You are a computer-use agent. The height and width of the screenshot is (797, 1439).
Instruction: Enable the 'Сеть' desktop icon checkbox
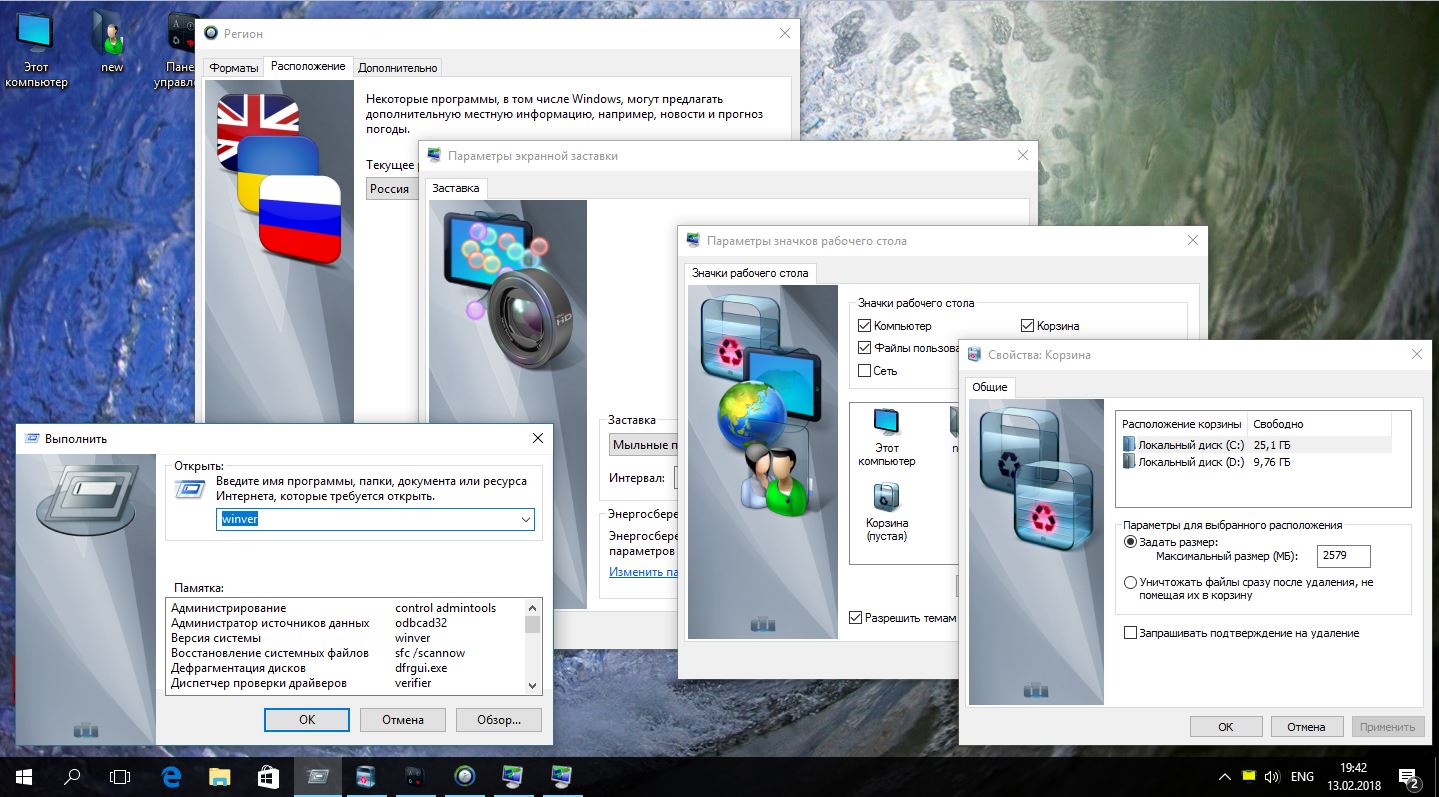click(864, 370)
